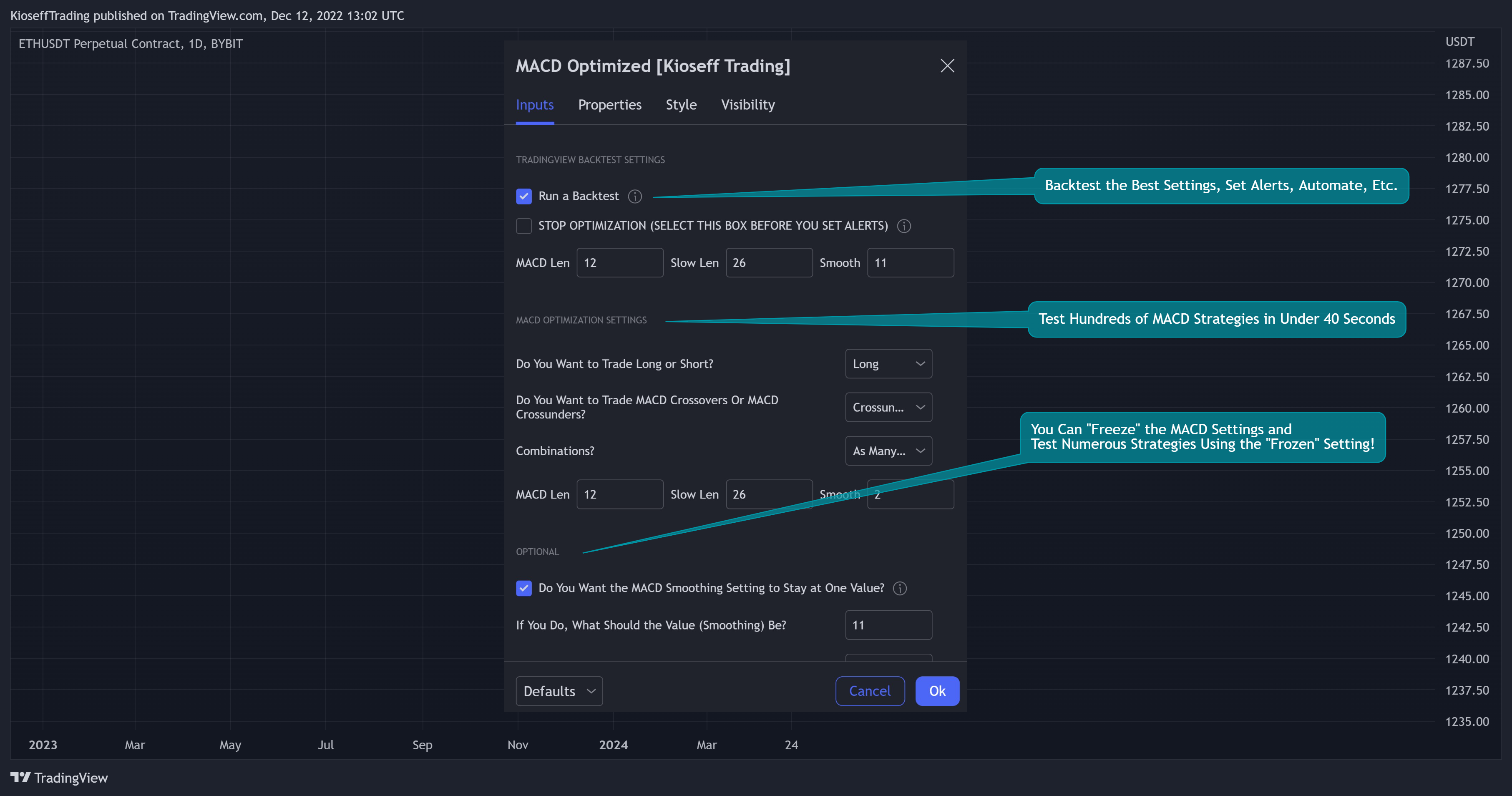Click the USDT currency label on price axis
This screenshot has height=796, width=1512.
[1459, 42]
